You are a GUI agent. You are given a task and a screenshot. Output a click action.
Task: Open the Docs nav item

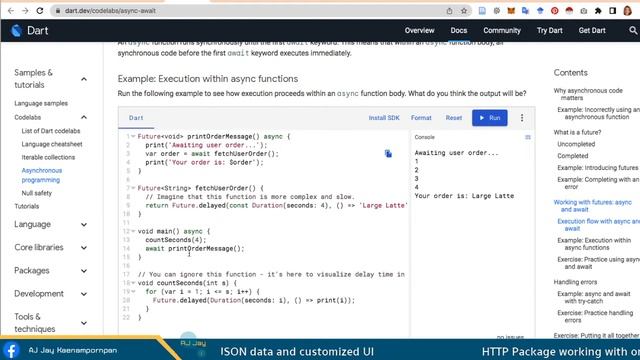coord(458,31)
